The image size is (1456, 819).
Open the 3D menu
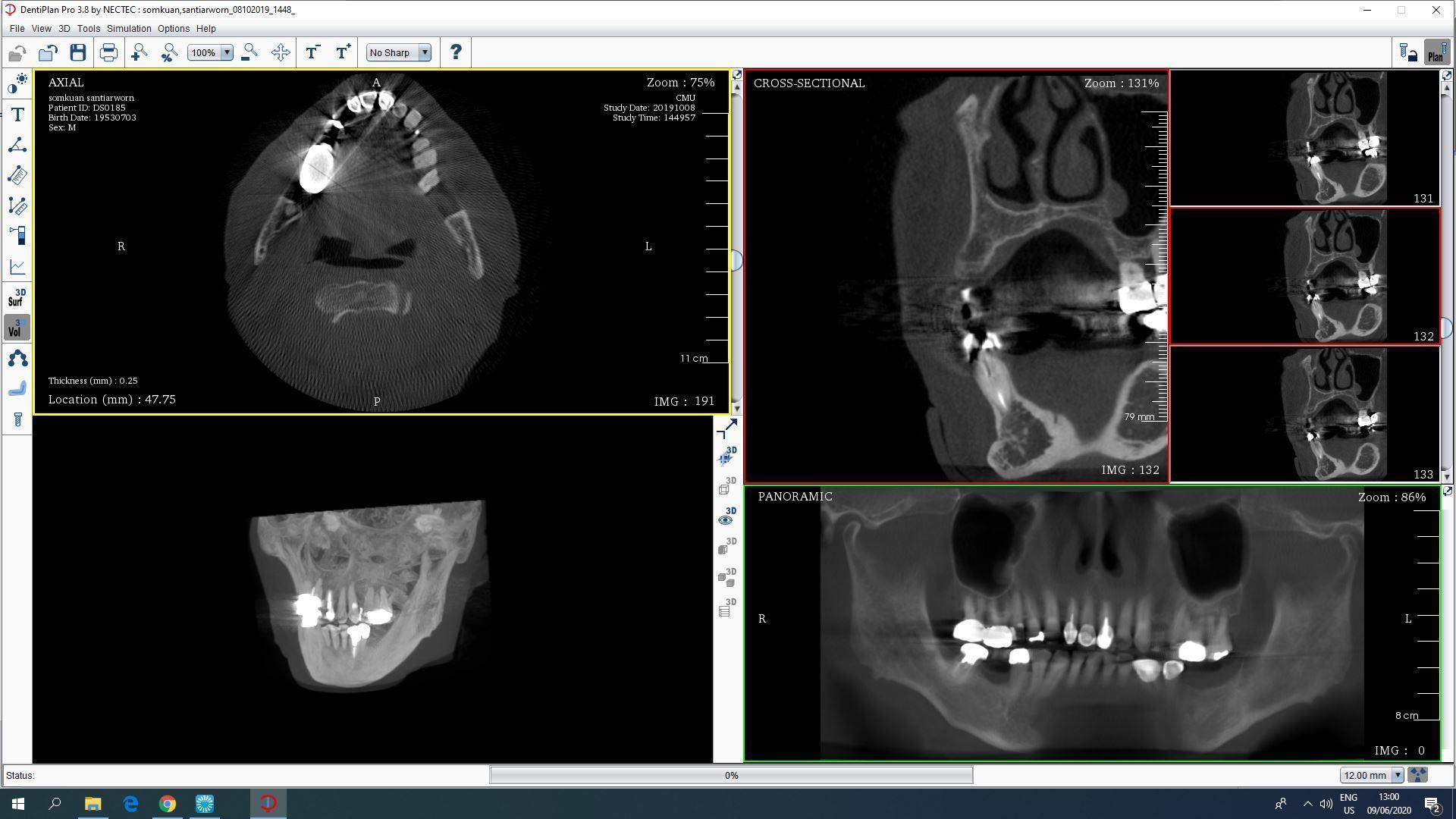64,28
